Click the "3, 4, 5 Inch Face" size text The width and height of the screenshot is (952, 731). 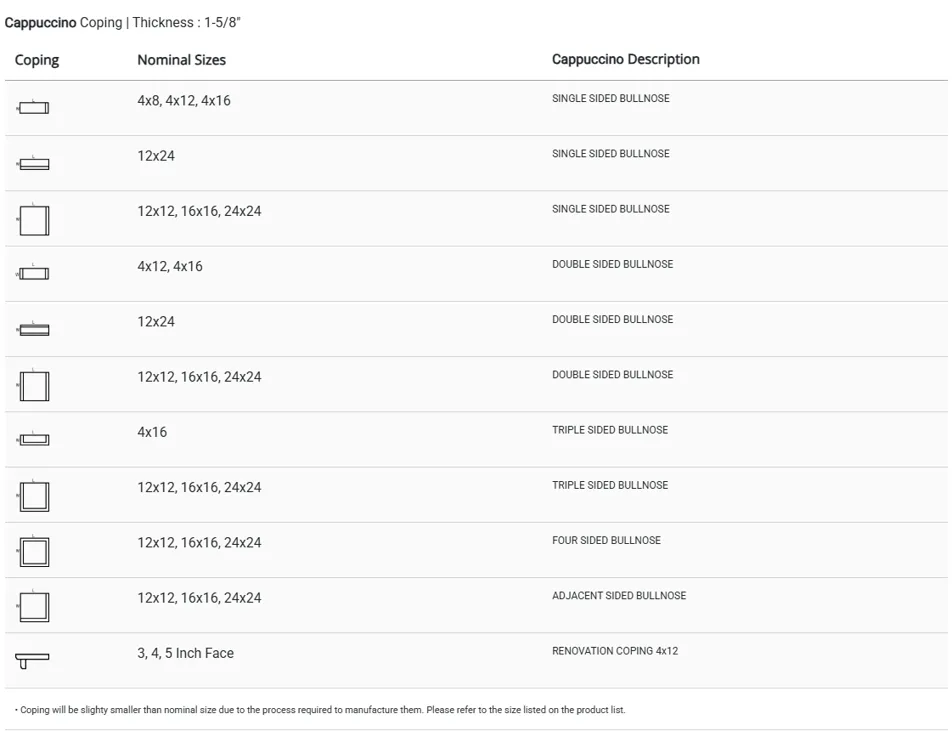coord(185,653)
